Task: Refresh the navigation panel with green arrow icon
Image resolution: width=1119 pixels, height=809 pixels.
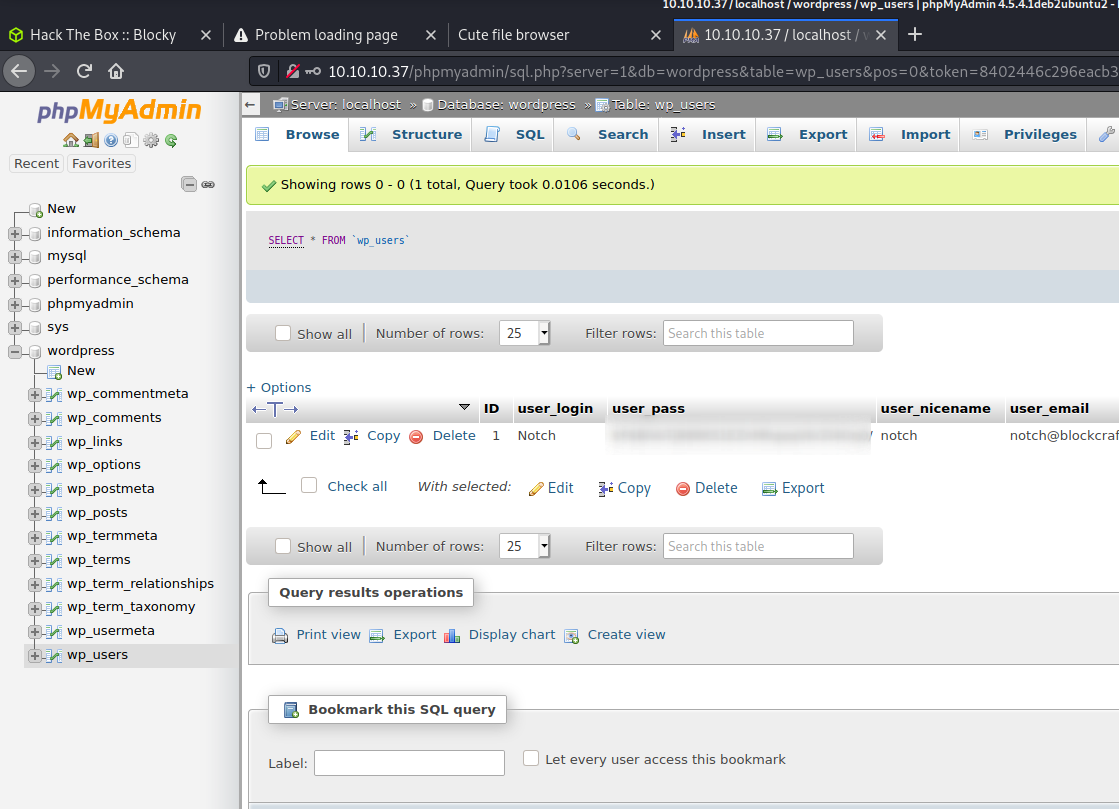Action: tap(171, 140)
